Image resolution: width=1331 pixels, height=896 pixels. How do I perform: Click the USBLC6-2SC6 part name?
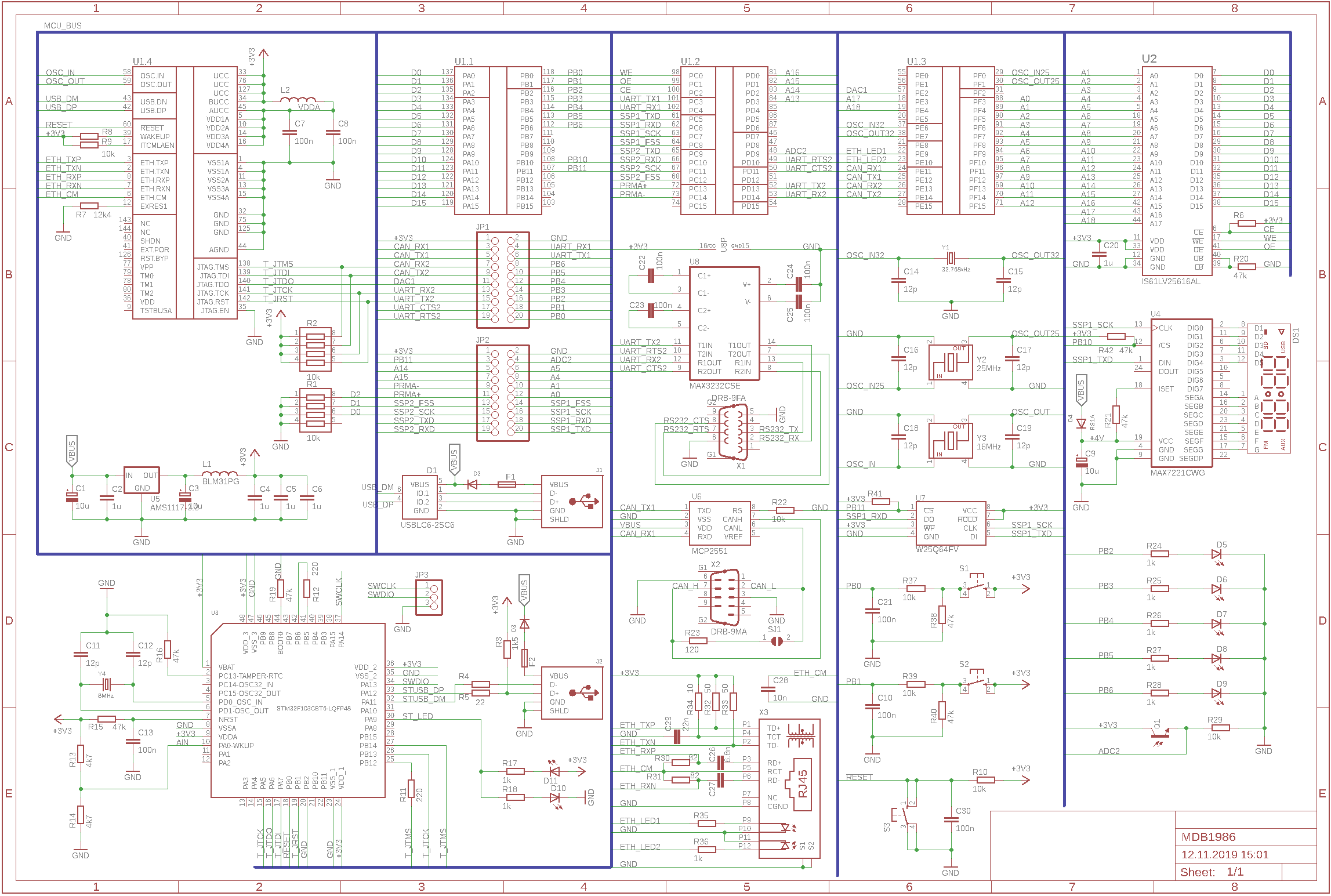[x=427, y=525]
